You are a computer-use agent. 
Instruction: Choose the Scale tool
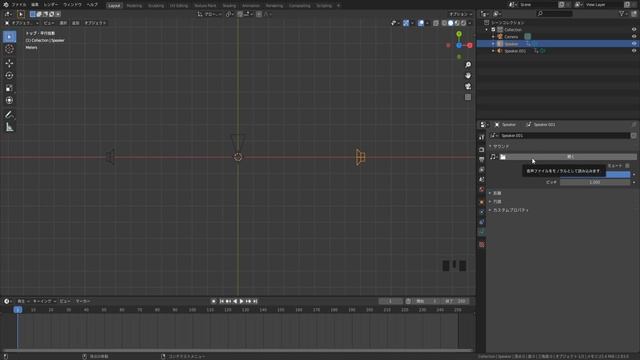[x=9, y=88]
